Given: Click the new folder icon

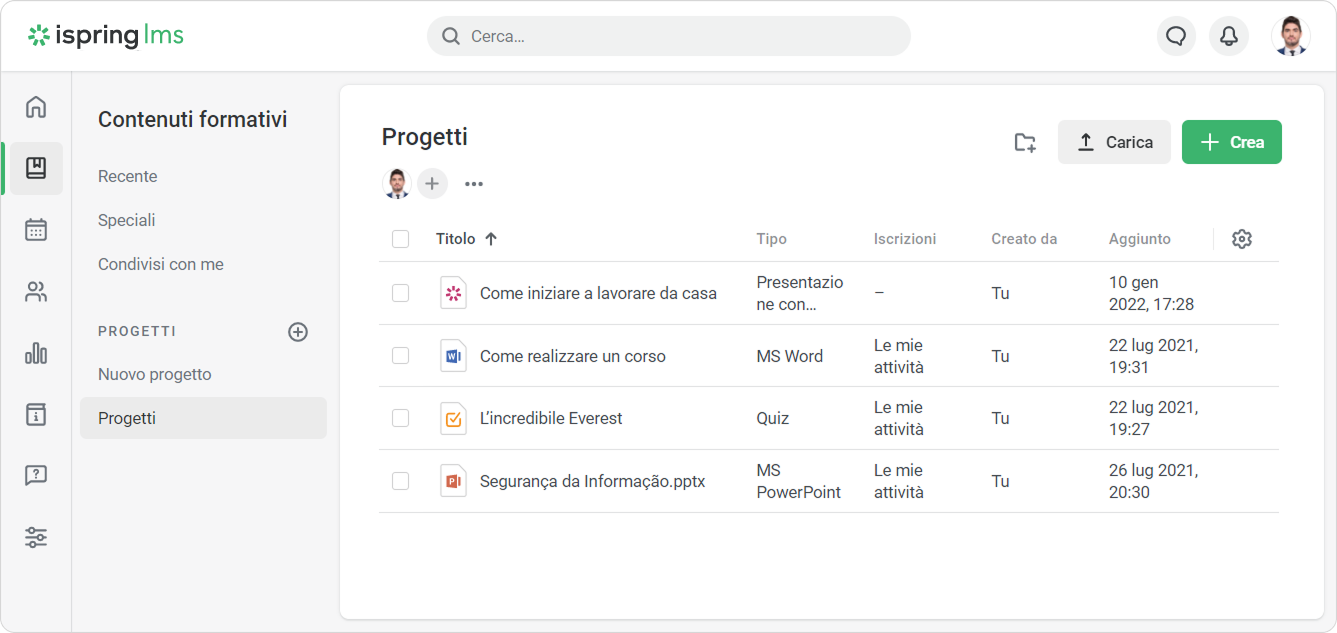Looking at the screenshot, I should coord(1025,142).
